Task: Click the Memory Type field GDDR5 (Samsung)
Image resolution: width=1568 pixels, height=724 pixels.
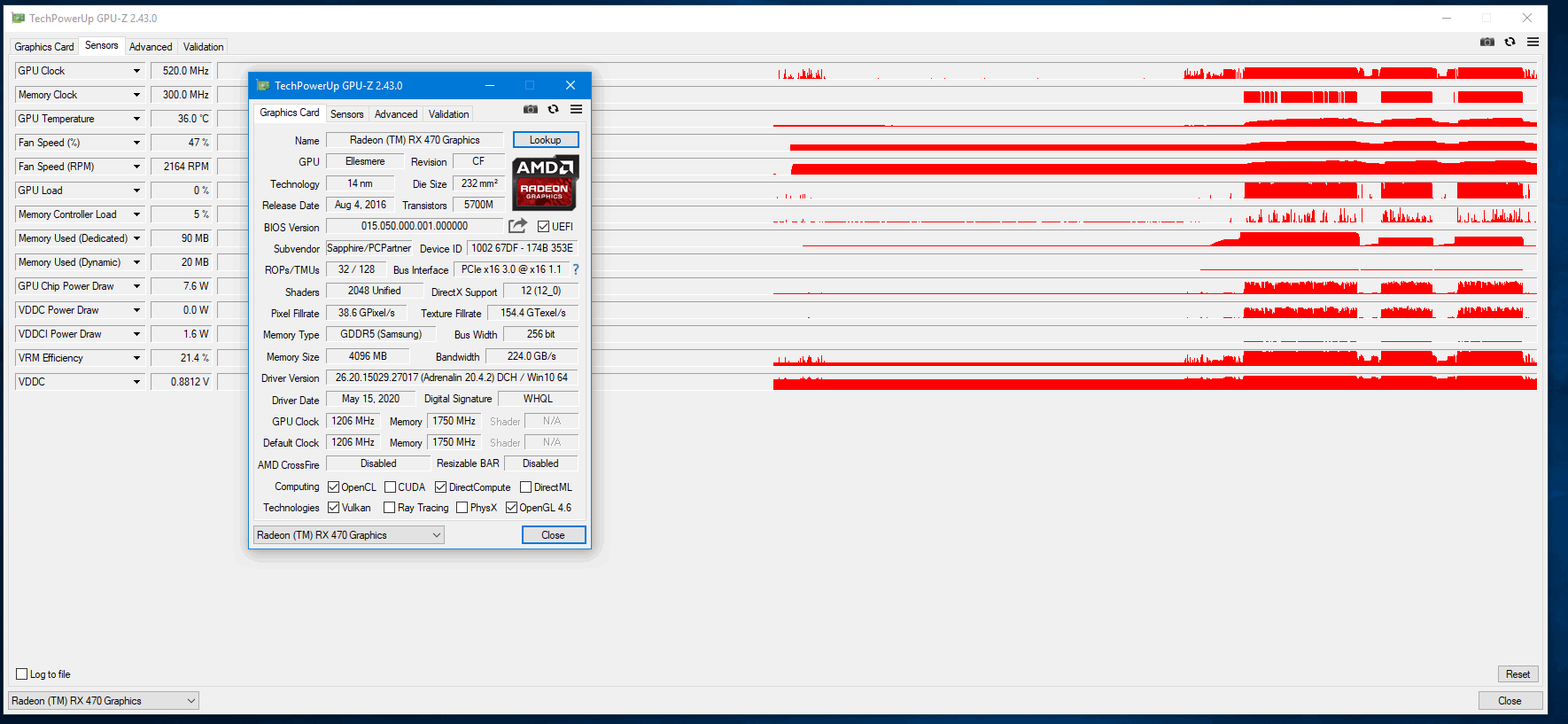Action: coord(381,334)
